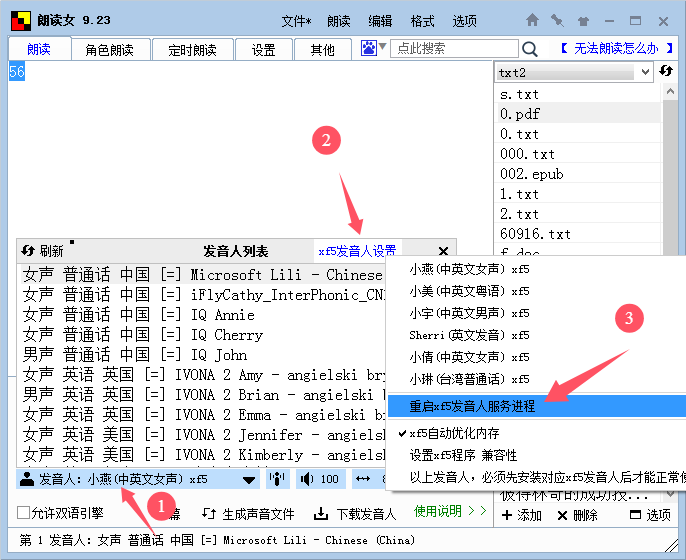The image size is (686, 560).
Task: Open the 格式 menu
Action: click(x=422, y=21)
